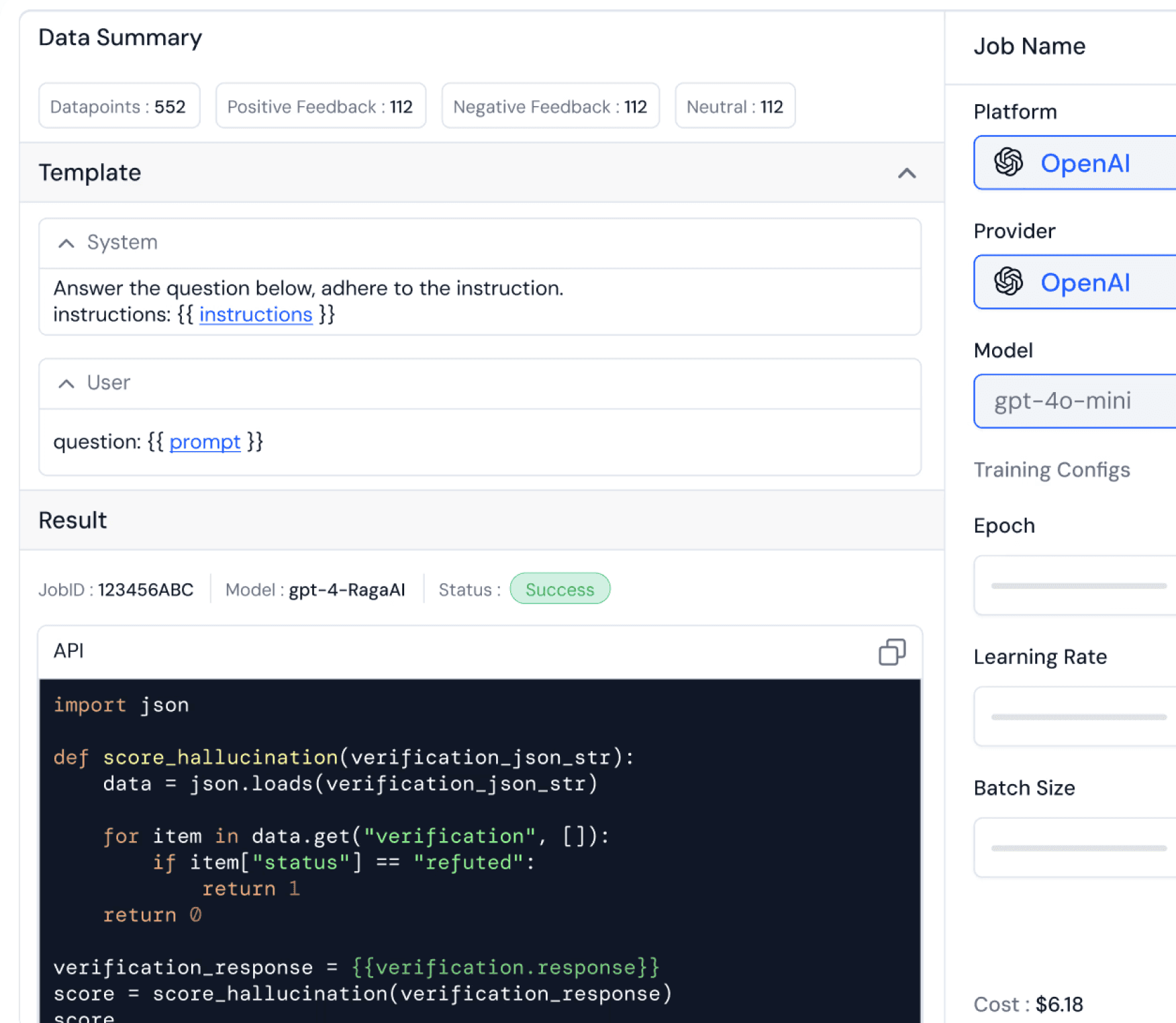
Task: Open the Model gpt-4o-mini selector
Action: coord(1075,401)
